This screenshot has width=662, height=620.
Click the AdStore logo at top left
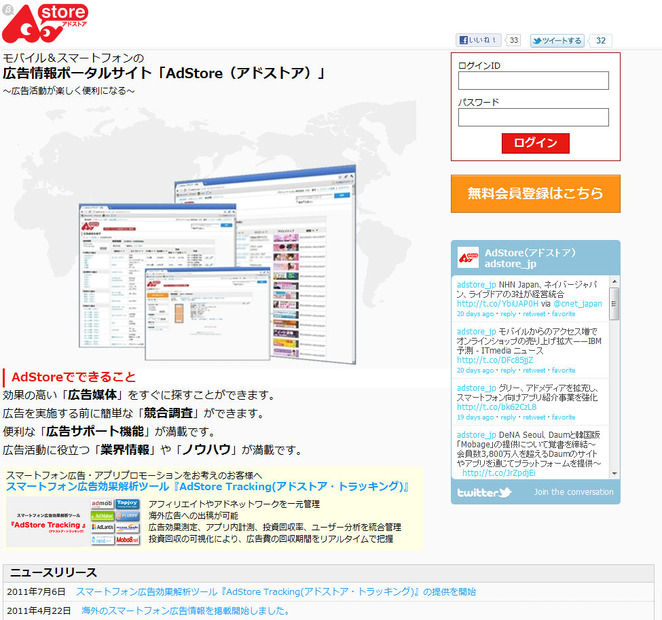(x=45, y=23)
